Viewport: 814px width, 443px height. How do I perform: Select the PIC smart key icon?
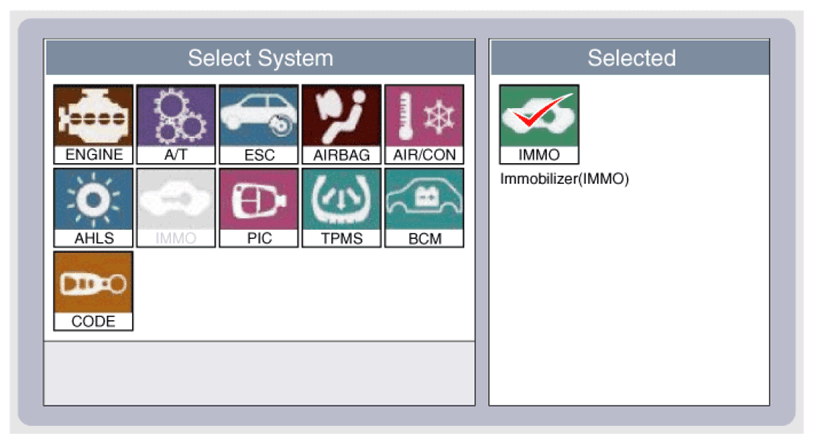(259, 207)
